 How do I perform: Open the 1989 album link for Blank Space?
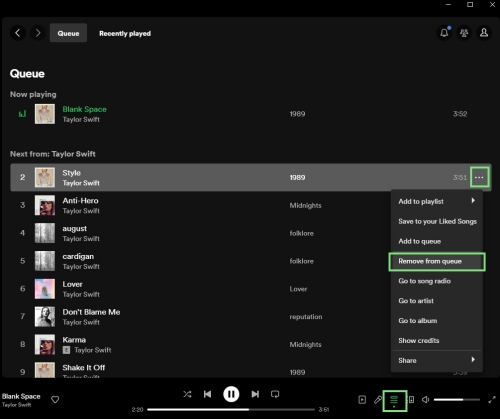tap(297, 114)
